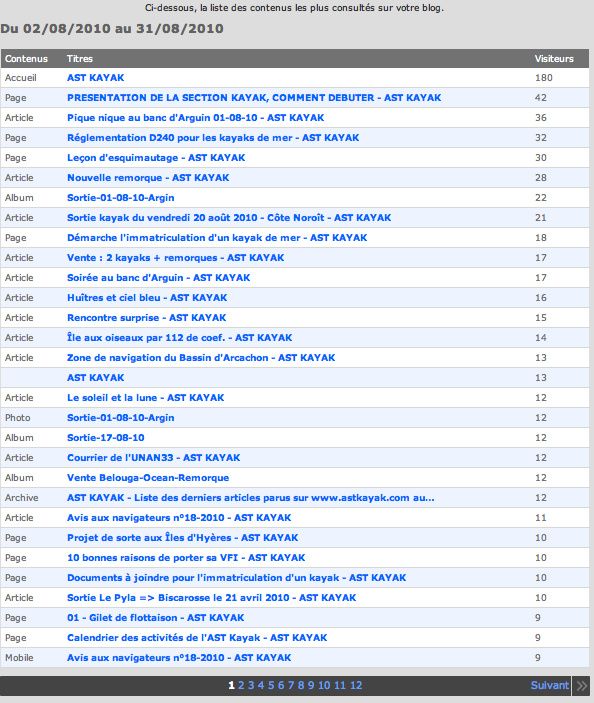Screen dimensions: 594x703
Task: Click the Archive content type cell
Action: [x=22, y=498]
